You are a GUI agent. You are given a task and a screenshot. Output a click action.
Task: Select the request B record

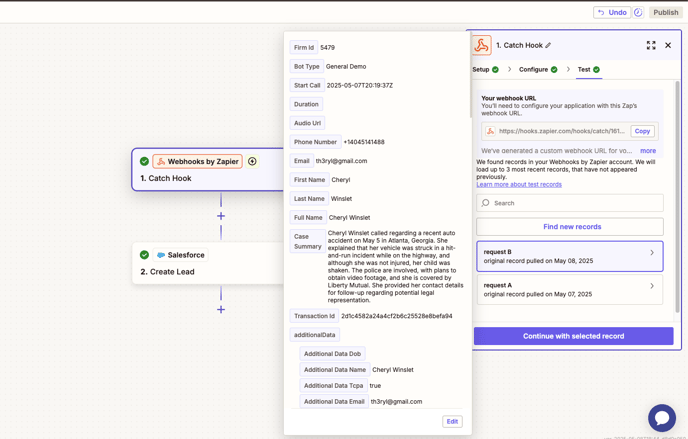560,256
